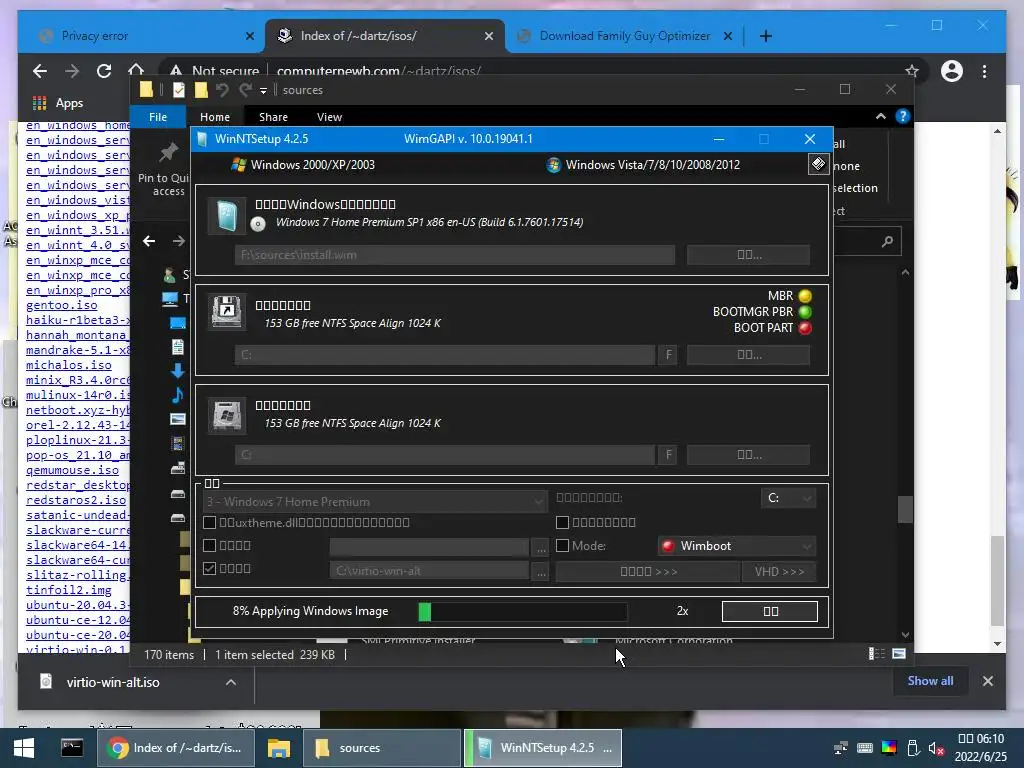Toggle the Mode checkbox
The height and width of the screenshot is (768, 1024).
[x=562, y=545]
